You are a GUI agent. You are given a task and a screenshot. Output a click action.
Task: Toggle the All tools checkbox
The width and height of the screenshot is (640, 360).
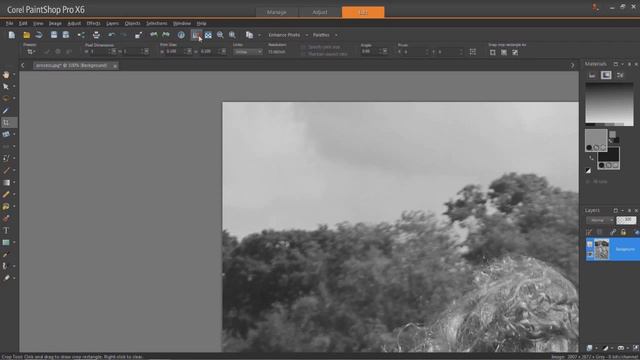click(x=588, y=182)
